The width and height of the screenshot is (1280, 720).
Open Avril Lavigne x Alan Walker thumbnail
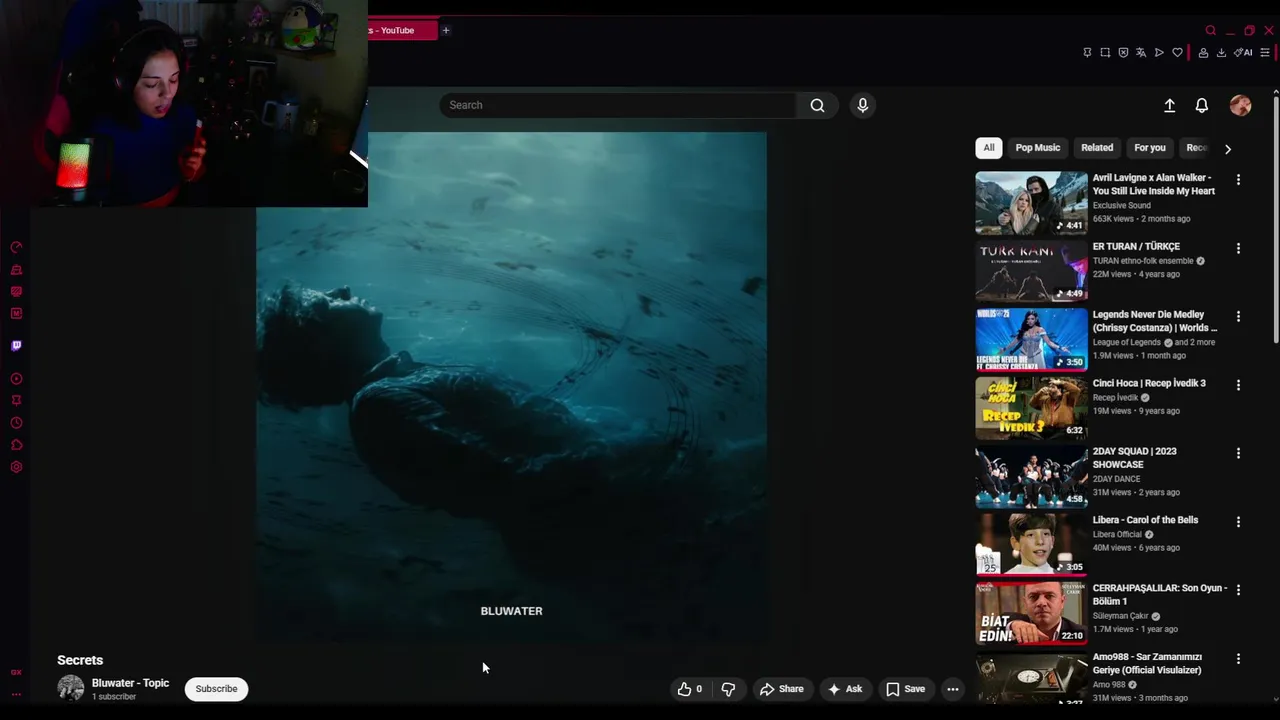[1031, 202]
